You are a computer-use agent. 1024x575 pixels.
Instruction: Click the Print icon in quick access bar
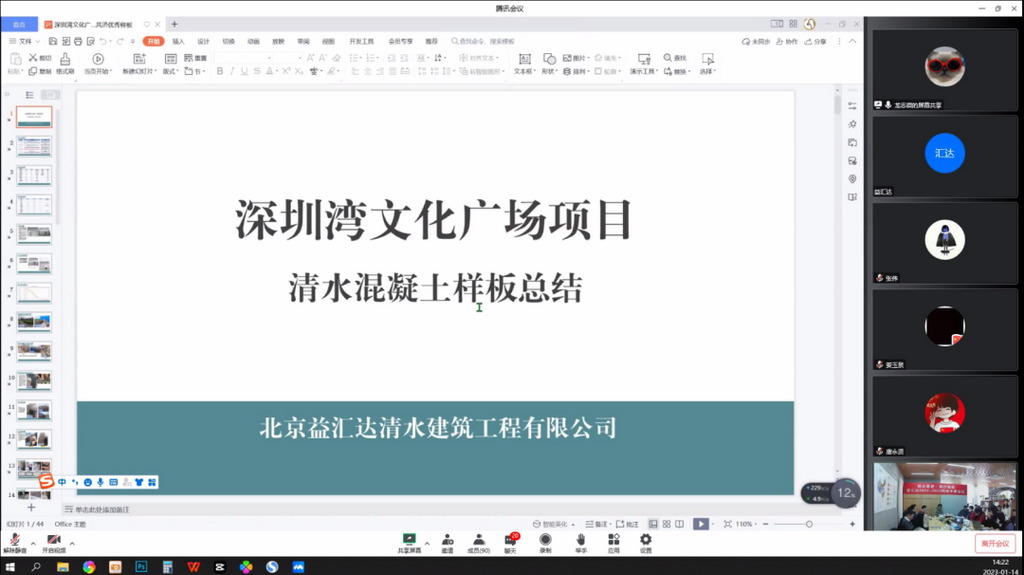point(78,41)
